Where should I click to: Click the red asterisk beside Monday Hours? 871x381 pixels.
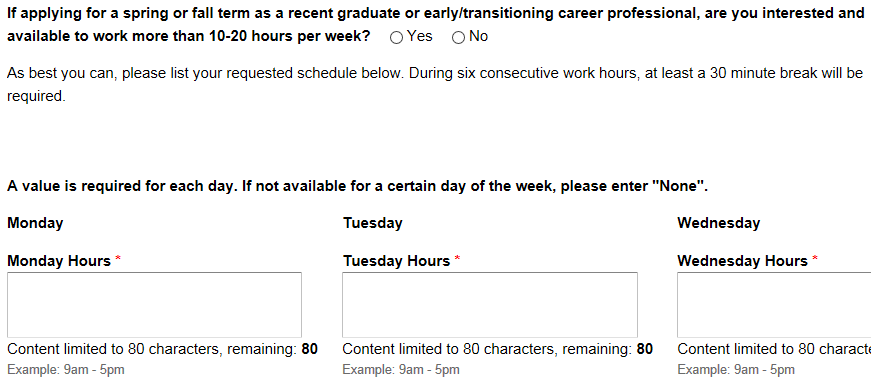click(118, 259)
